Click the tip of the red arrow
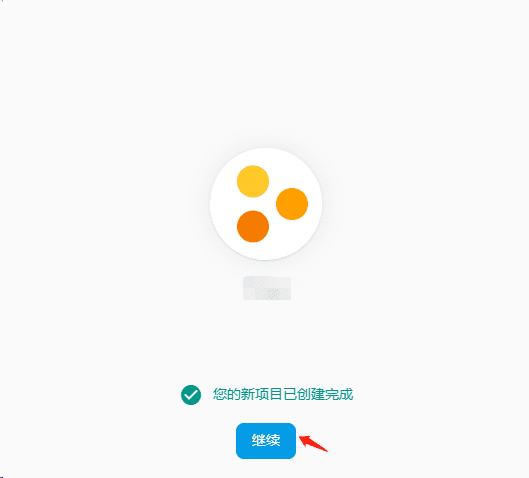The width and height of the screenshot is (529, 478). point(300,438)
